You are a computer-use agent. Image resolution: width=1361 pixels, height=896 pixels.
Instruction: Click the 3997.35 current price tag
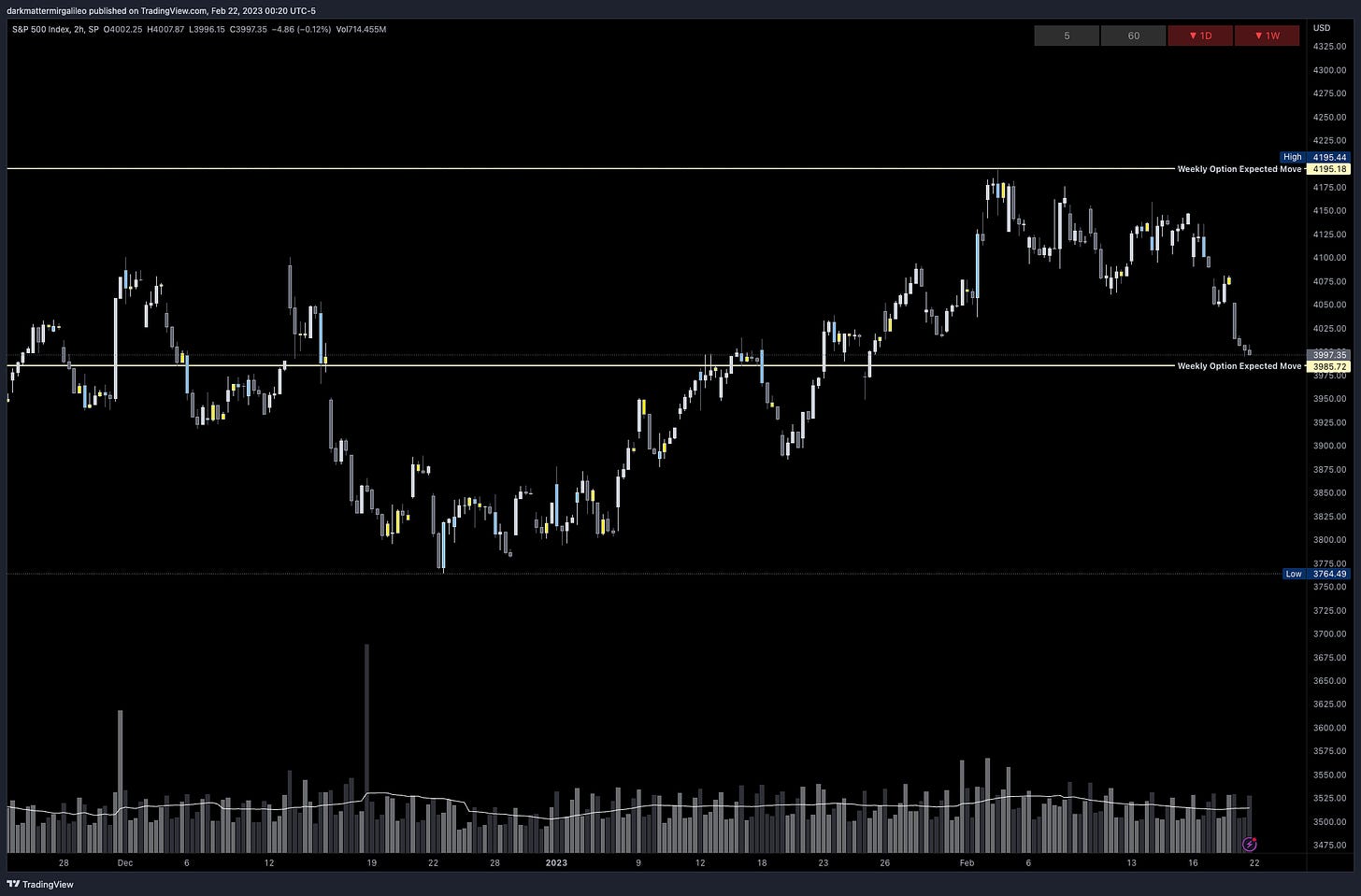(x=1329, y=355)
